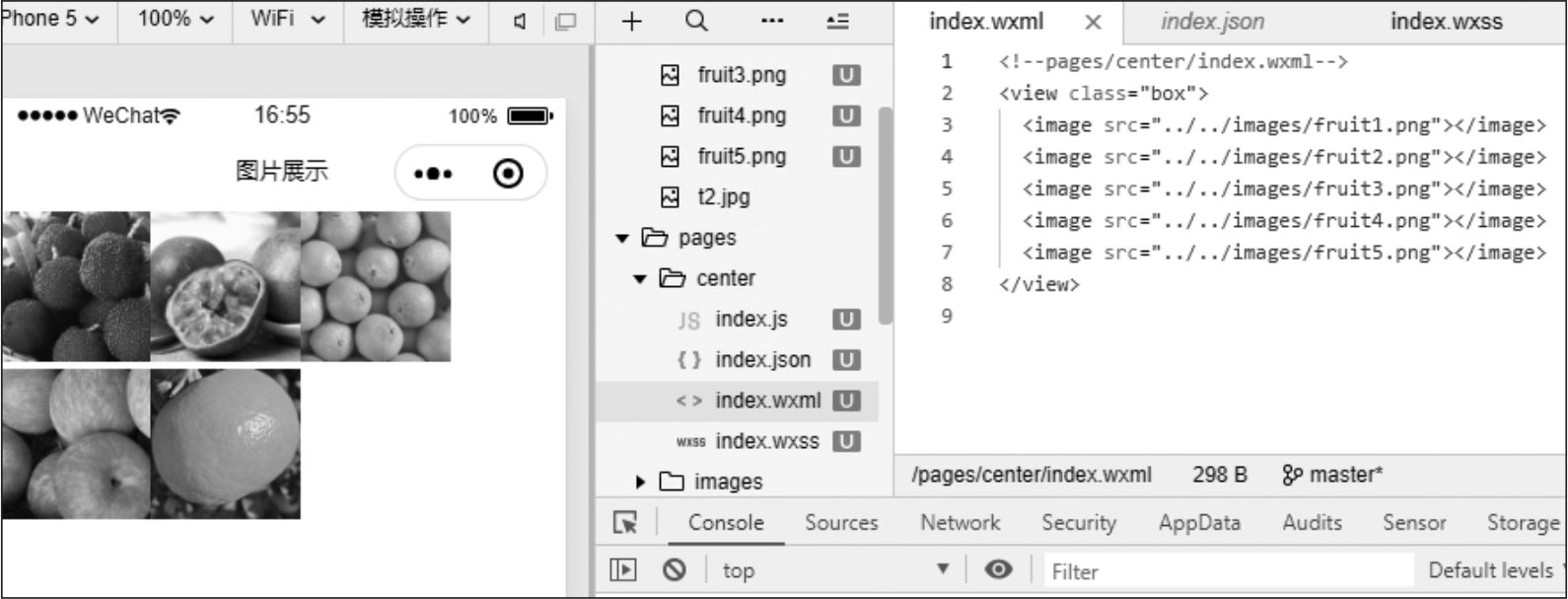Screen dimensions: 1568x599
Task: Open the three-dots more options in explorer
Action: [772, 22]
